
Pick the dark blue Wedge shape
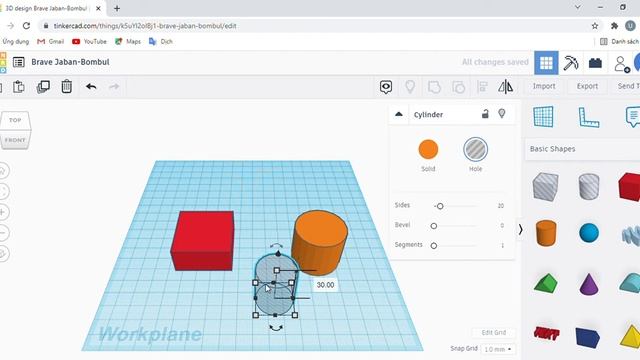point(587,337)
